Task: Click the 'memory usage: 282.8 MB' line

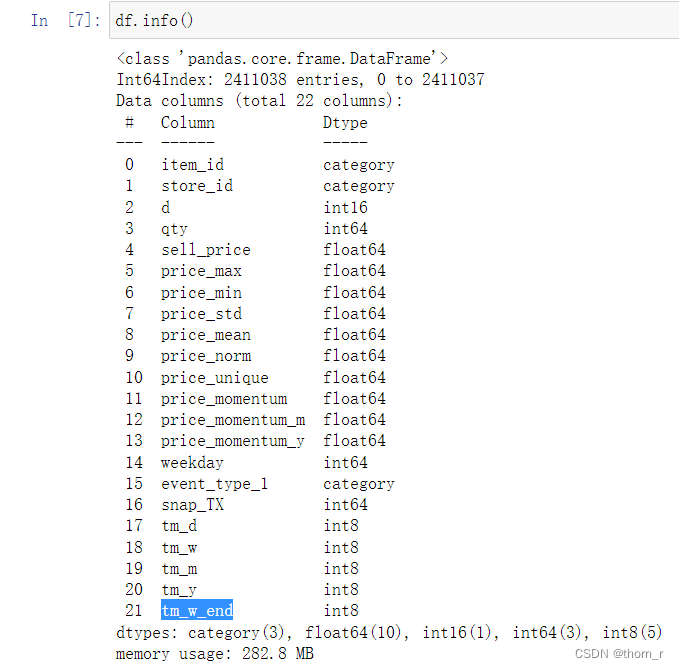Action: (x=215, y=654)
